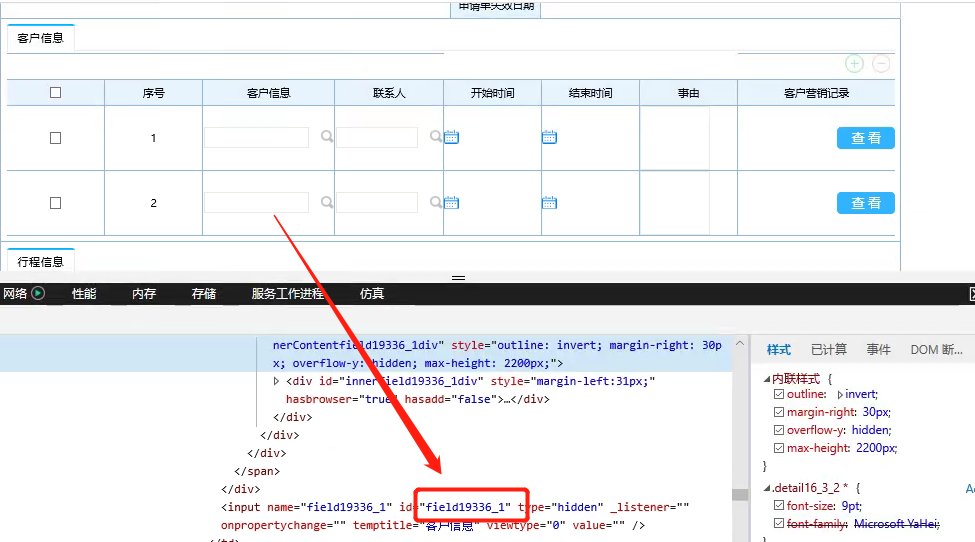Viewport: 975px width, 542px height.
Task: Click the 事由 text area in row 1
Action: click(x=675, y=138)
